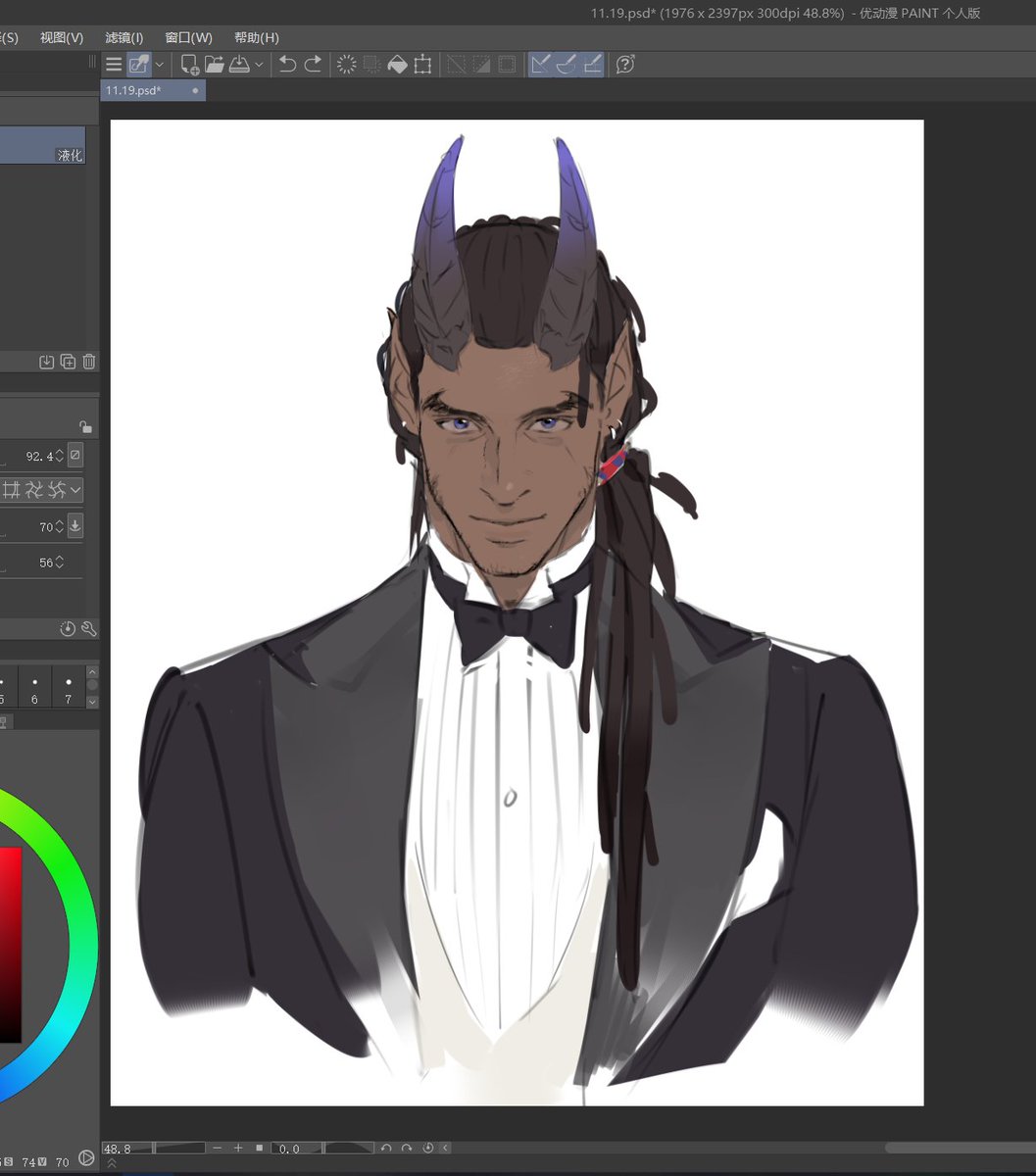Open CLIP STUDIO launcher icon in toolbar
Screen dimensions: 1036x1176
[x=138, y=65]
